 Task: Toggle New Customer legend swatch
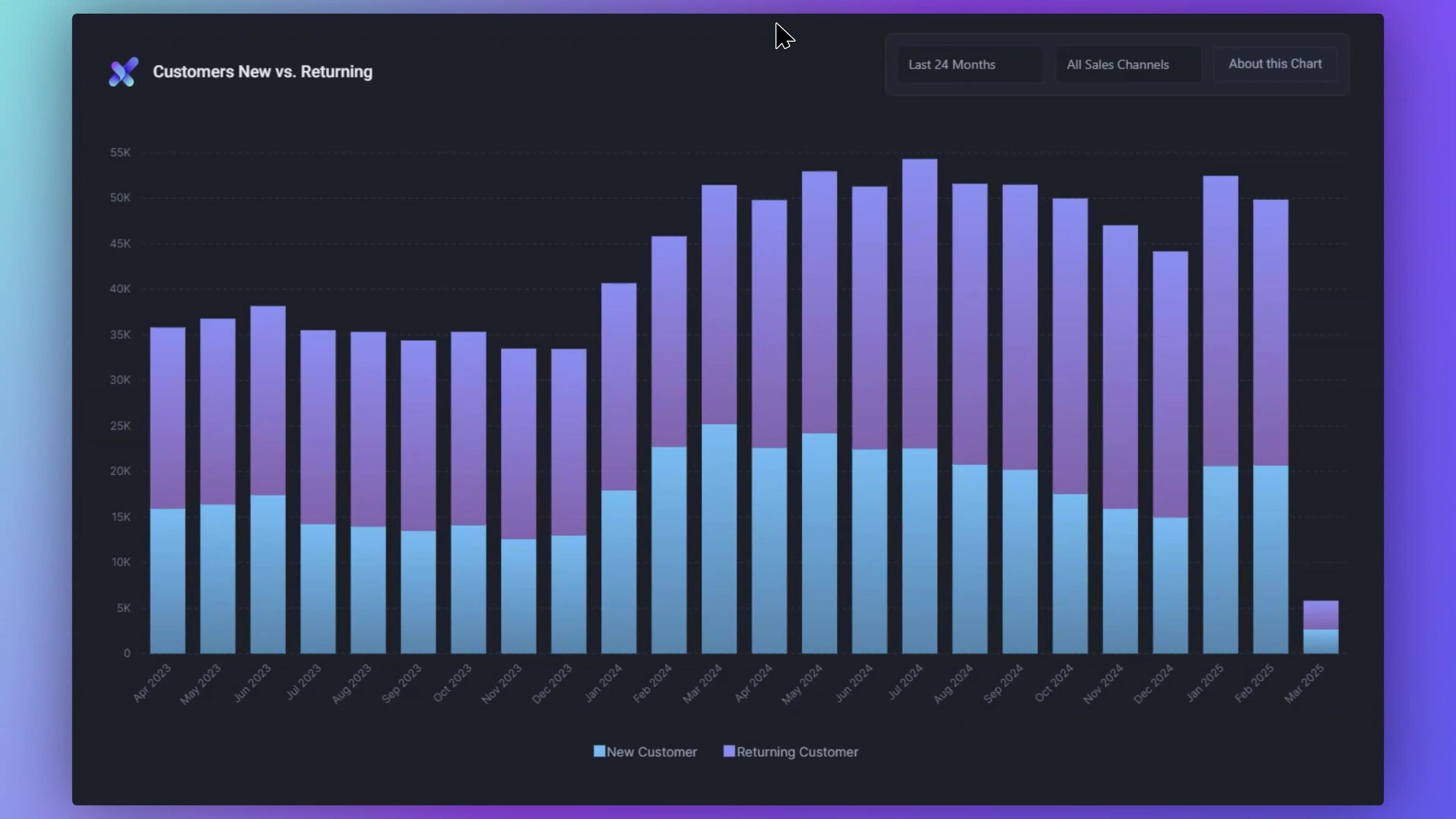coord(599,751)
